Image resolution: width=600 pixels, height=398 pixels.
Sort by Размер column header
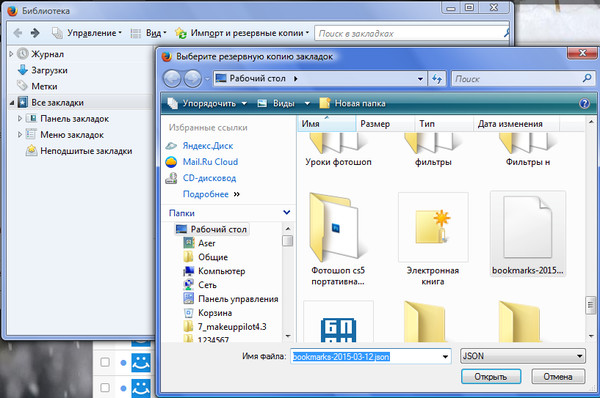385,124
